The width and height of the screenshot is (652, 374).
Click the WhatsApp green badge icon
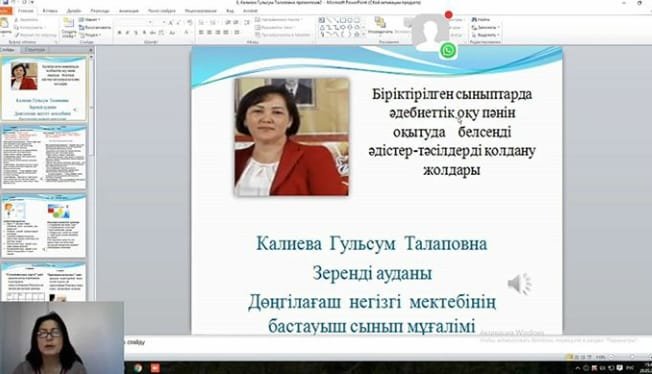448,51
